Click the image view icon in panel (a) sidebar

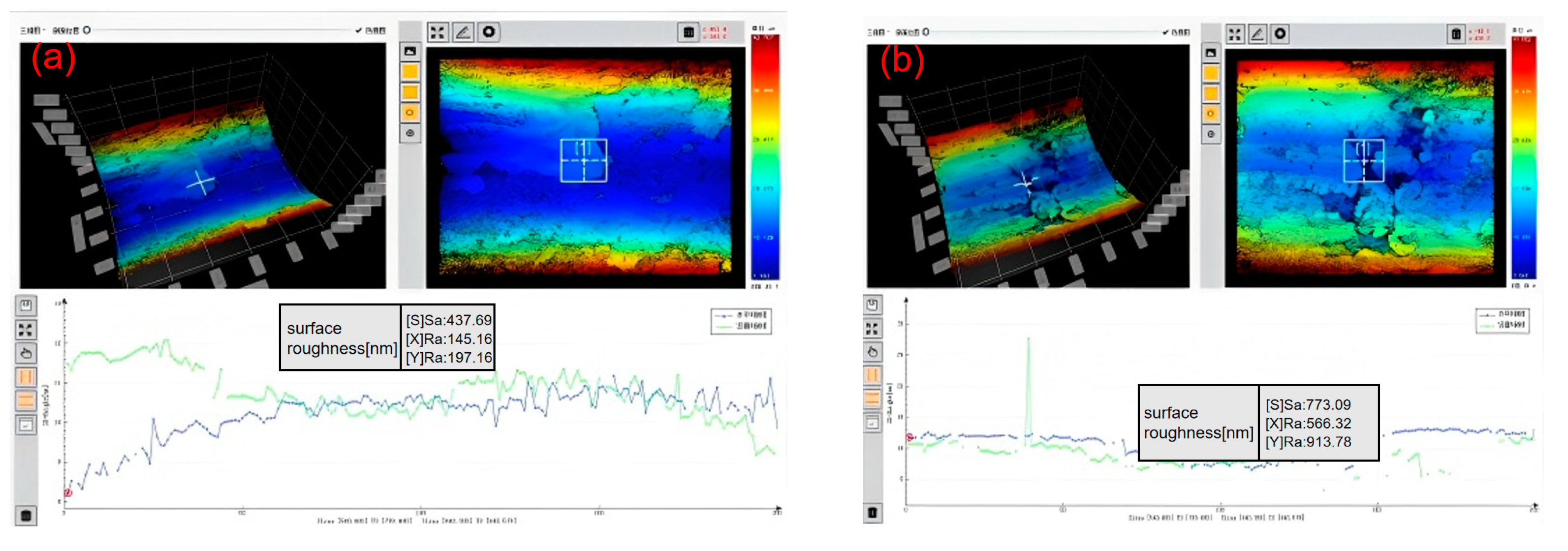(410, 52)
